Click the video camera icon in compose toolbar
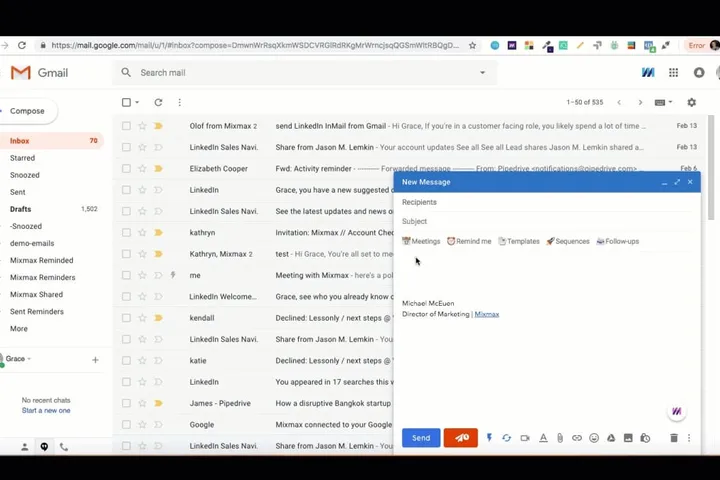This screenshot has width=720, height=480. (x=525, y=438)
